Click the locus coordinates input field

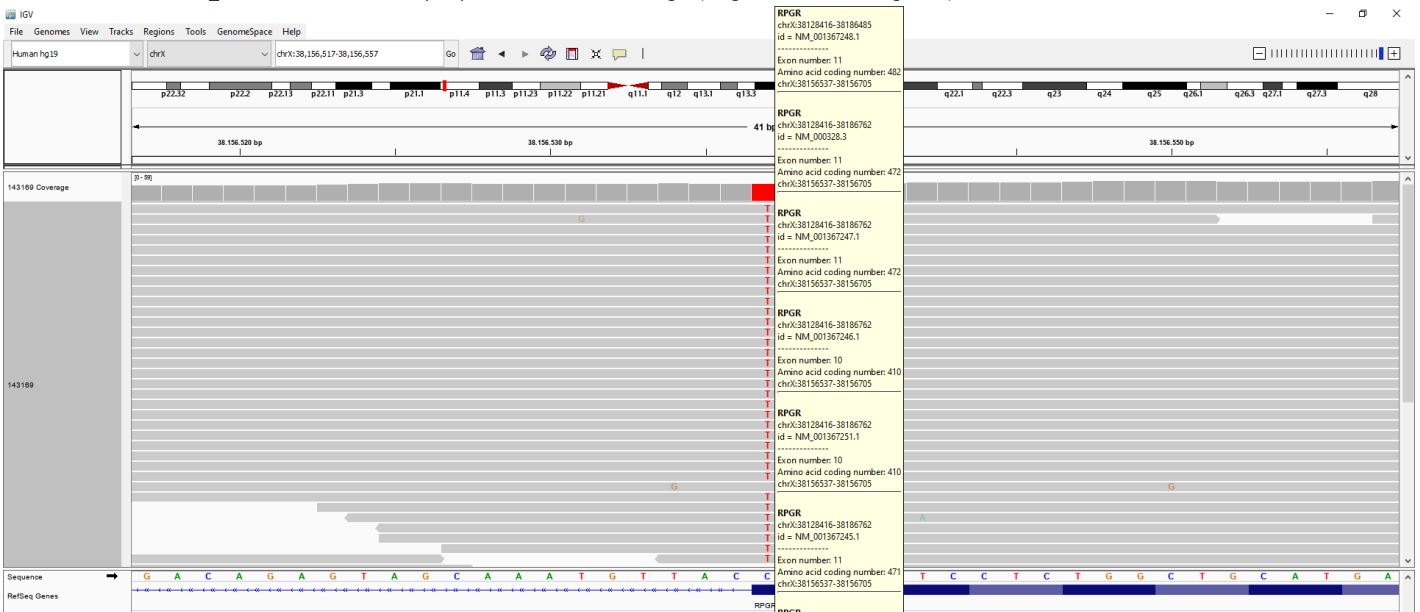pyautogui.click(x=355, y=53)
